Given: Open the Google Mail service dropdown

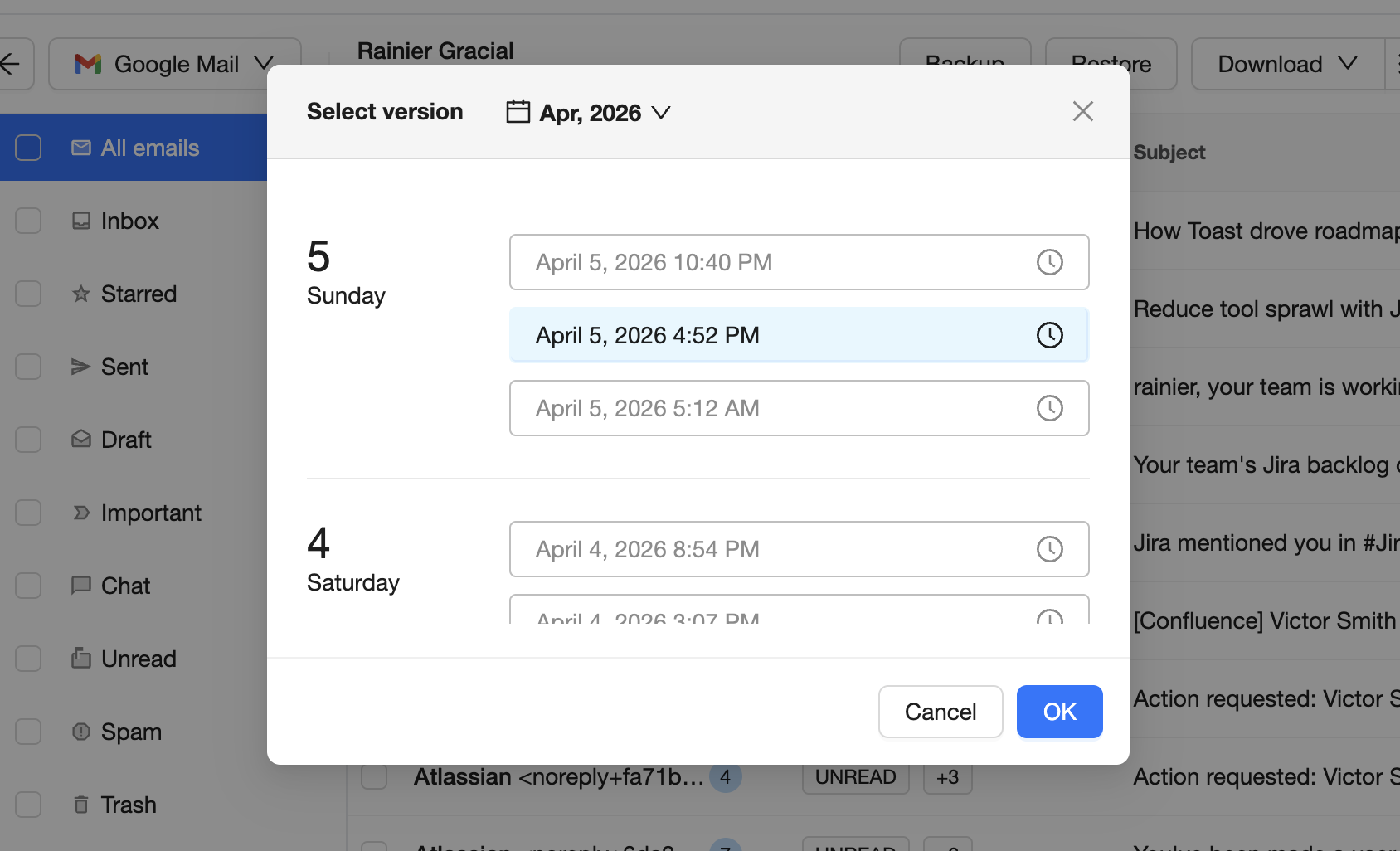Looking at the screenshot, I should click(x=174, y=64).
